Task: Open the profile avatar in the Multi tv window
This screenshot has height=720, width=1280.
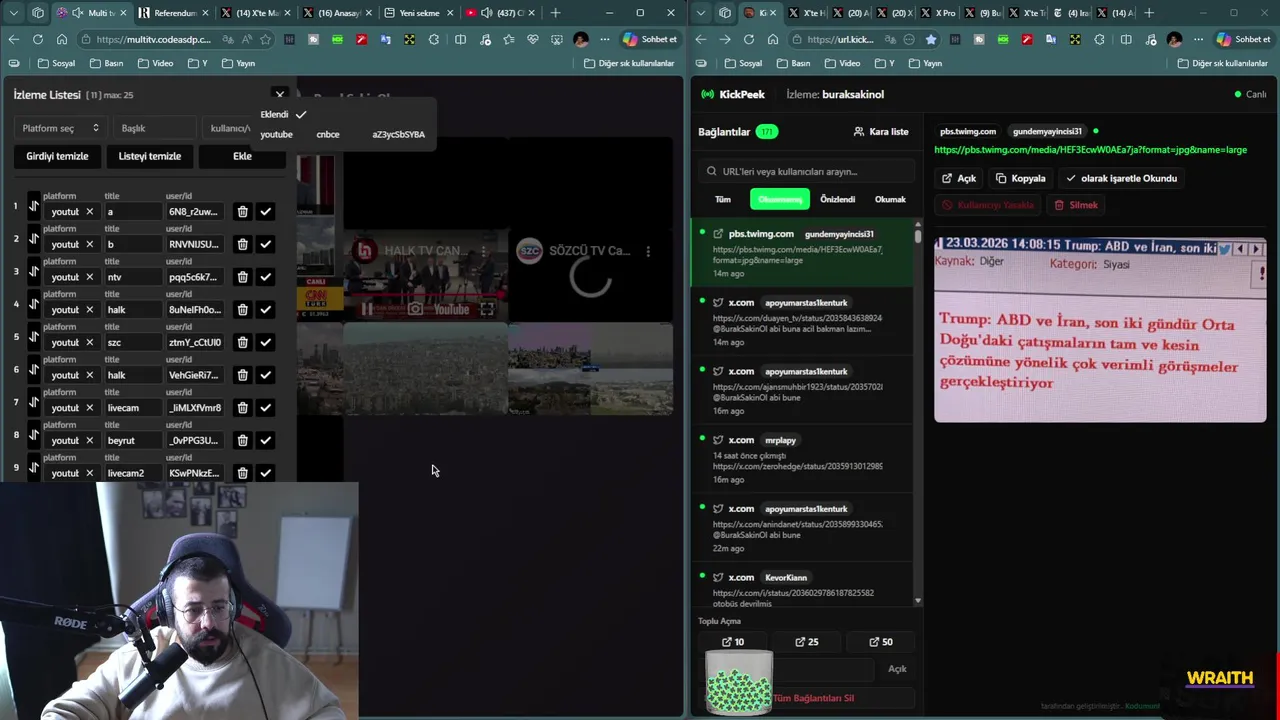Action: (x=581, y=39)
